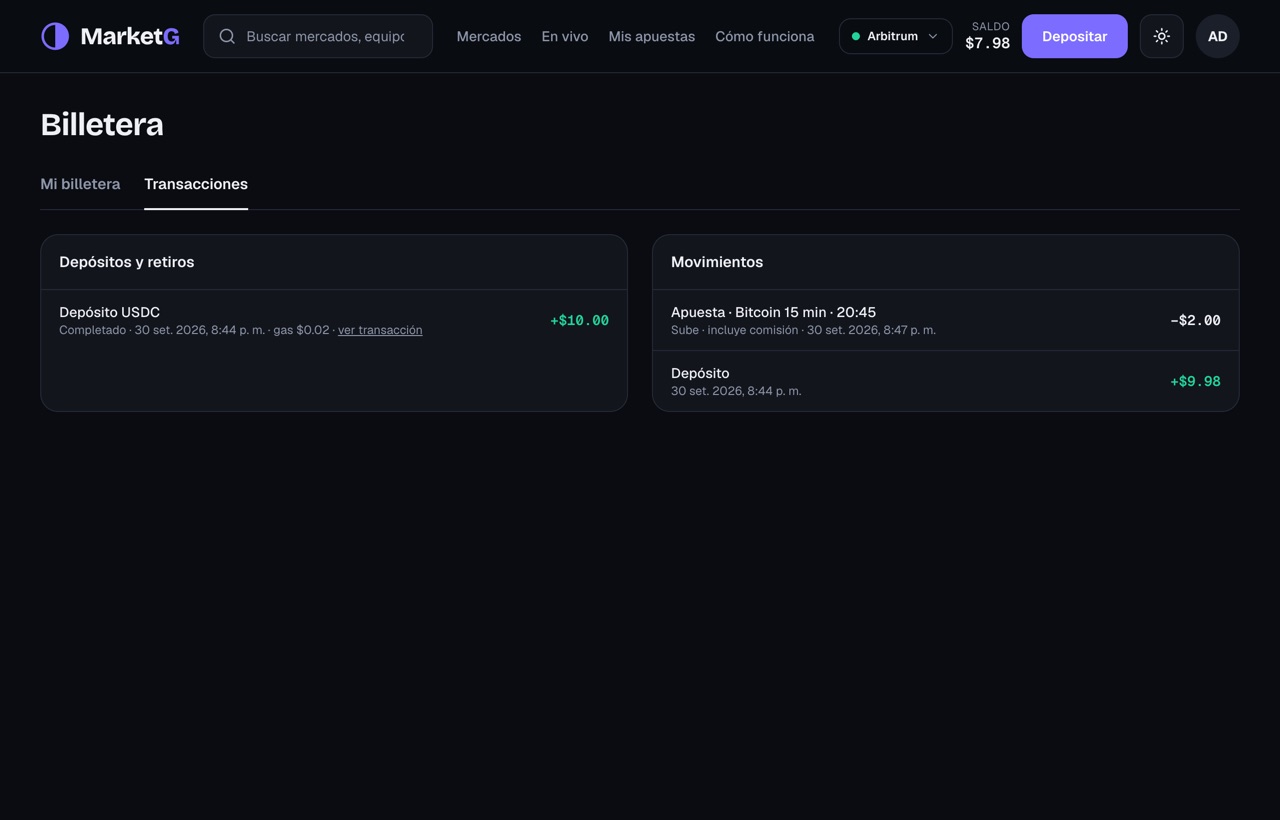This screenshot has width=1280, height=820.
Task: Select the Transacciones tab
Action: click(x=196, y=184)
